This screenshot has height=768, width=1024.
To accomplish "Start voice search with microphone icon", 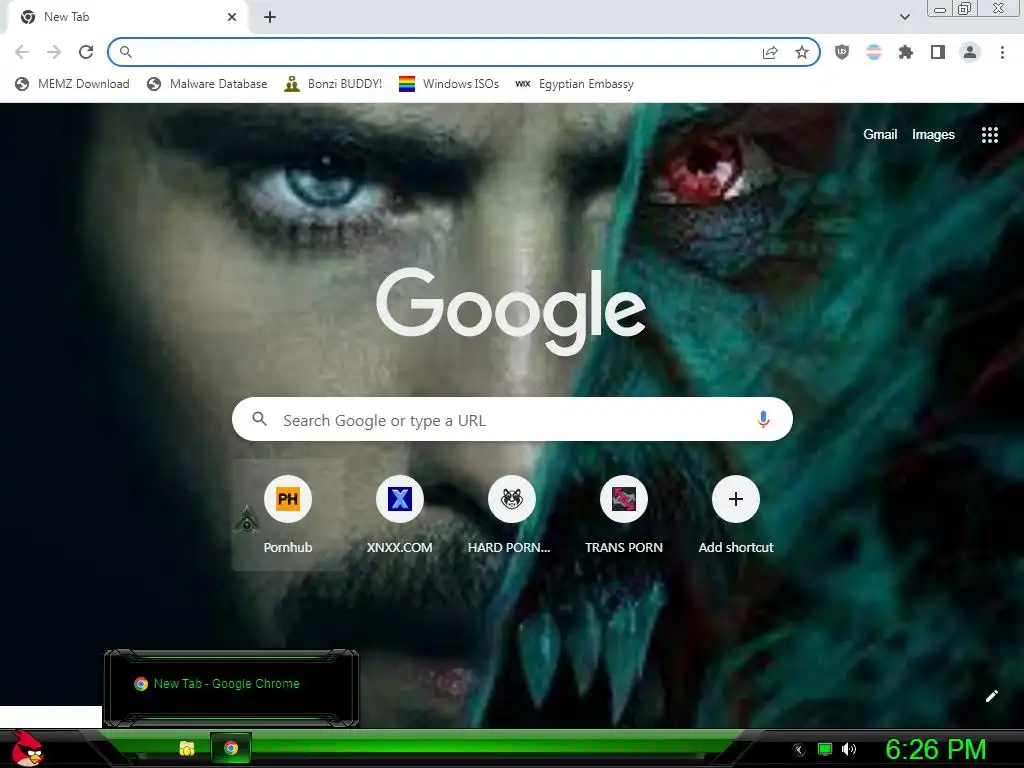I will [763, 419].
